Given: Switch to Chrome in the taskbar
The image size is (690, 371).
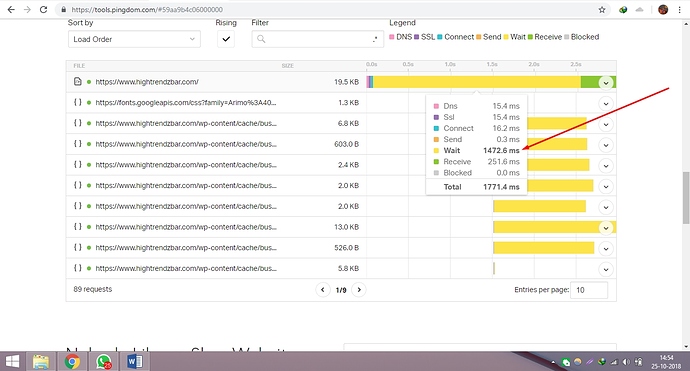Looking at the screenshot, I should [73, 362].
